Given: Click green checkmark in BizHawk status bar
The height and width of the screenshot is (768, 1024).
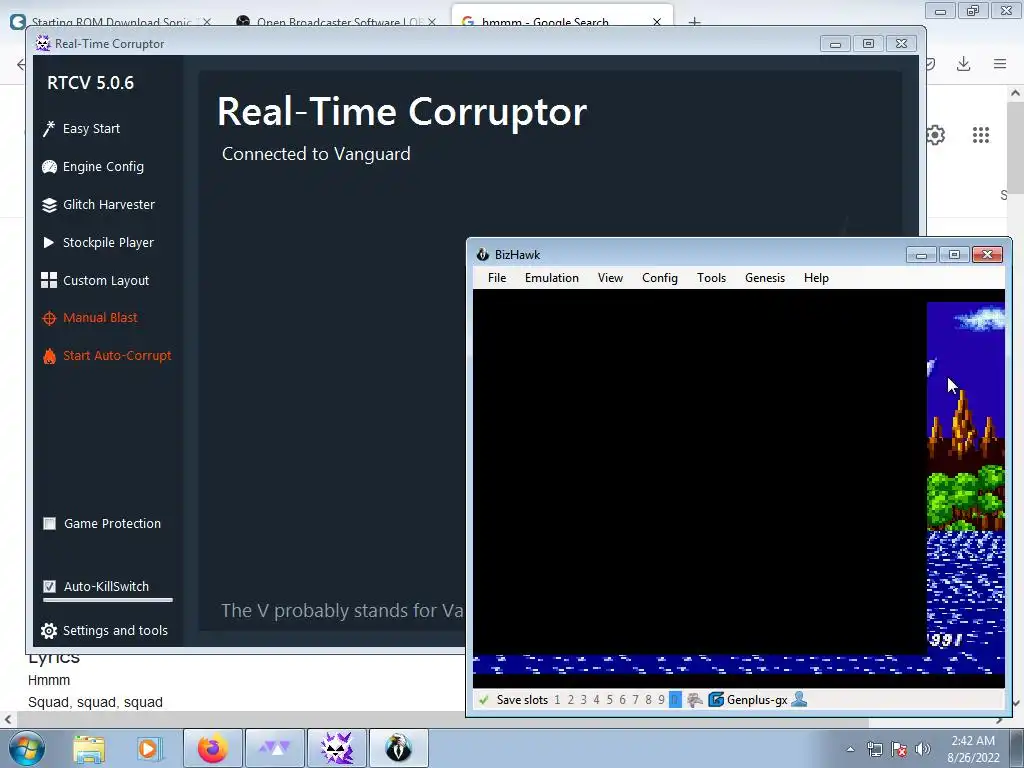Looking at the screenshot, I should (484, 700).
